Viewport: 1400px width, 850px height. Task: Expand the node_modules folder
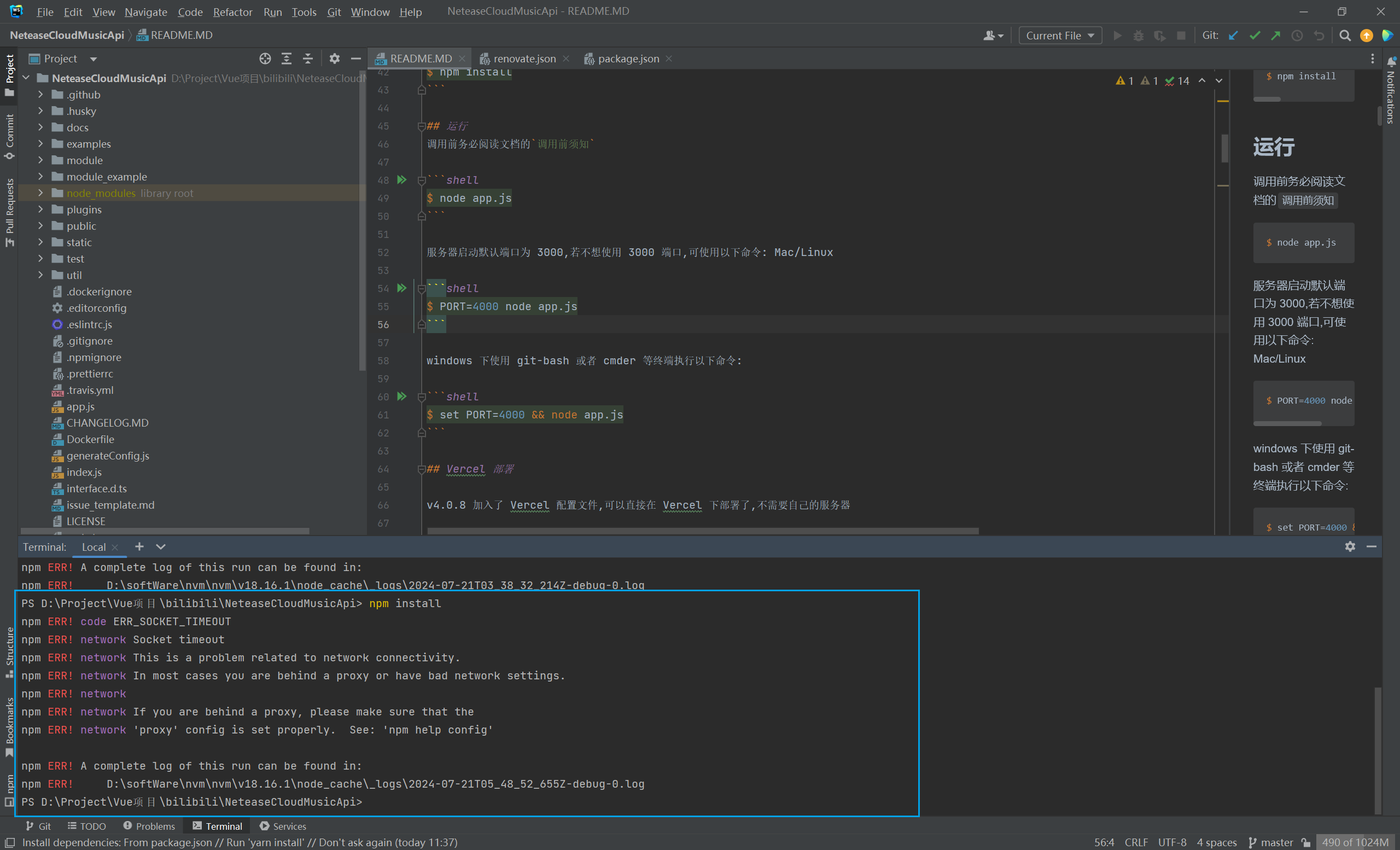[x=40, y=193]
